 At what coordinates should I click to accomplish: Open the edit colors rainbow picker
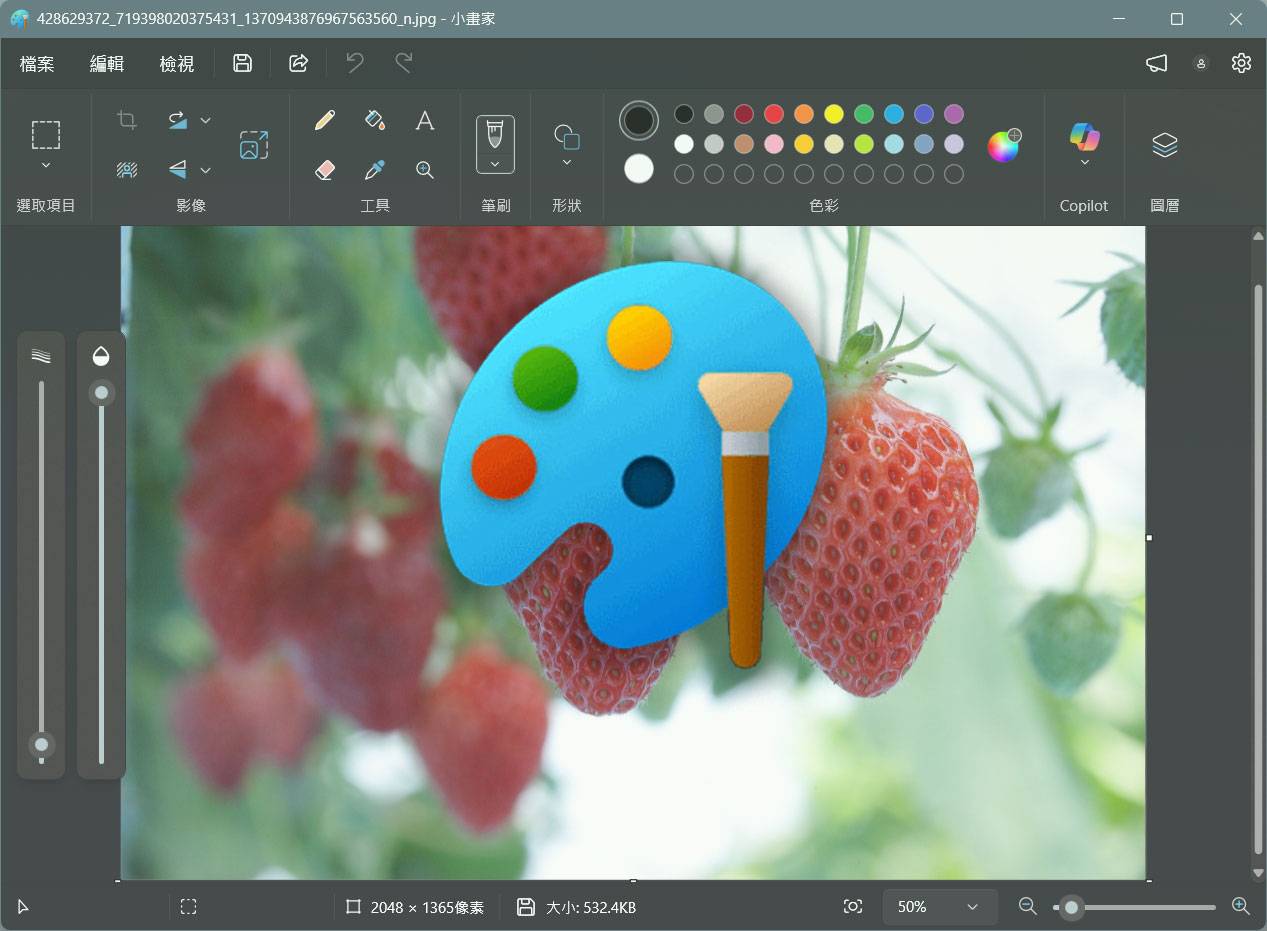pyautogui.click(x=1003, y=145)
